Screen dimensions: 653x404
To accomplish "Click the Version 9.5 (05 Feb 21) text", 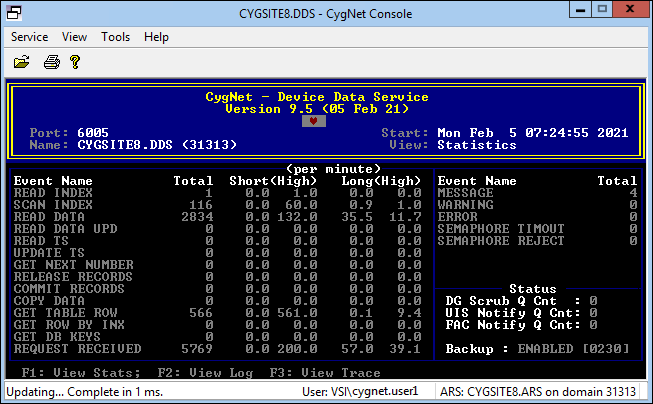I will (x=317, y=109).
